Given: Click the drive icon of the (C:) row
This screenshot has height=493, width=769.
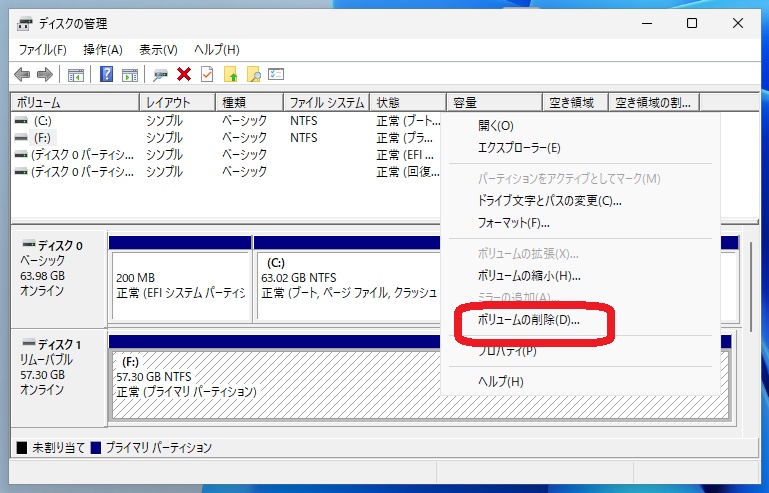Looking at the screenshot, I should (21, 121).
